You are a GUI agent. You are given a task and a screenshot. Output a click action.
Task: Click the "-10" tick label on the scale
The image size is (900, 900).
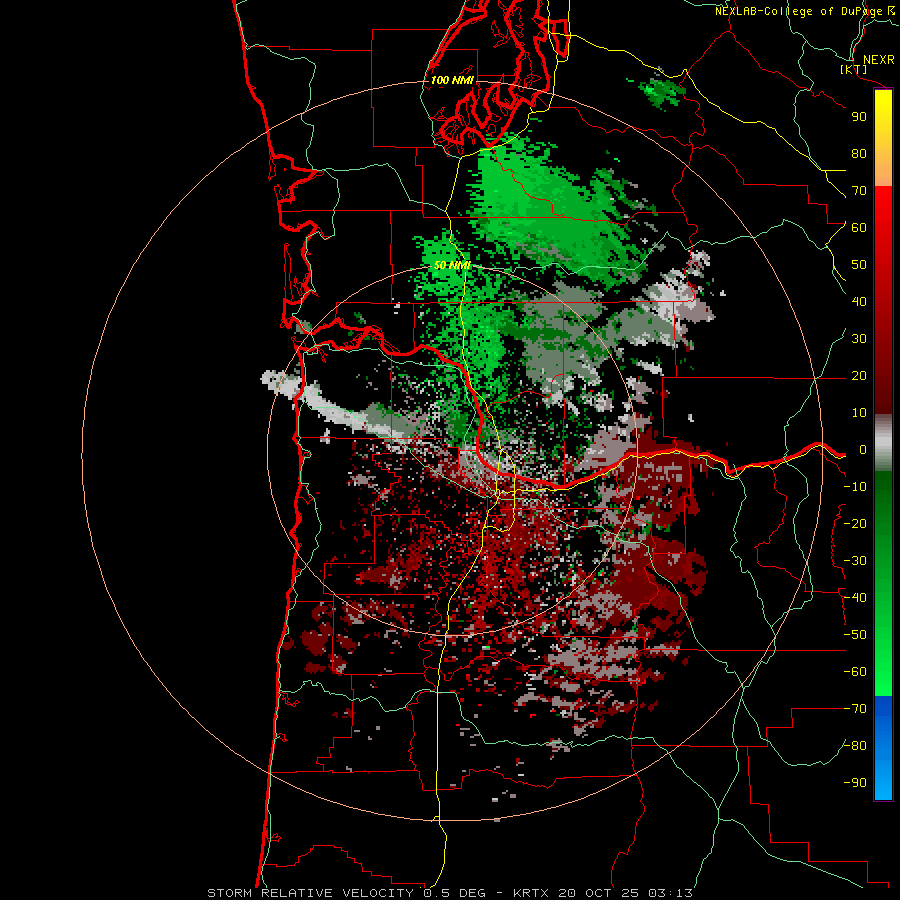click(x=855, y=487)
